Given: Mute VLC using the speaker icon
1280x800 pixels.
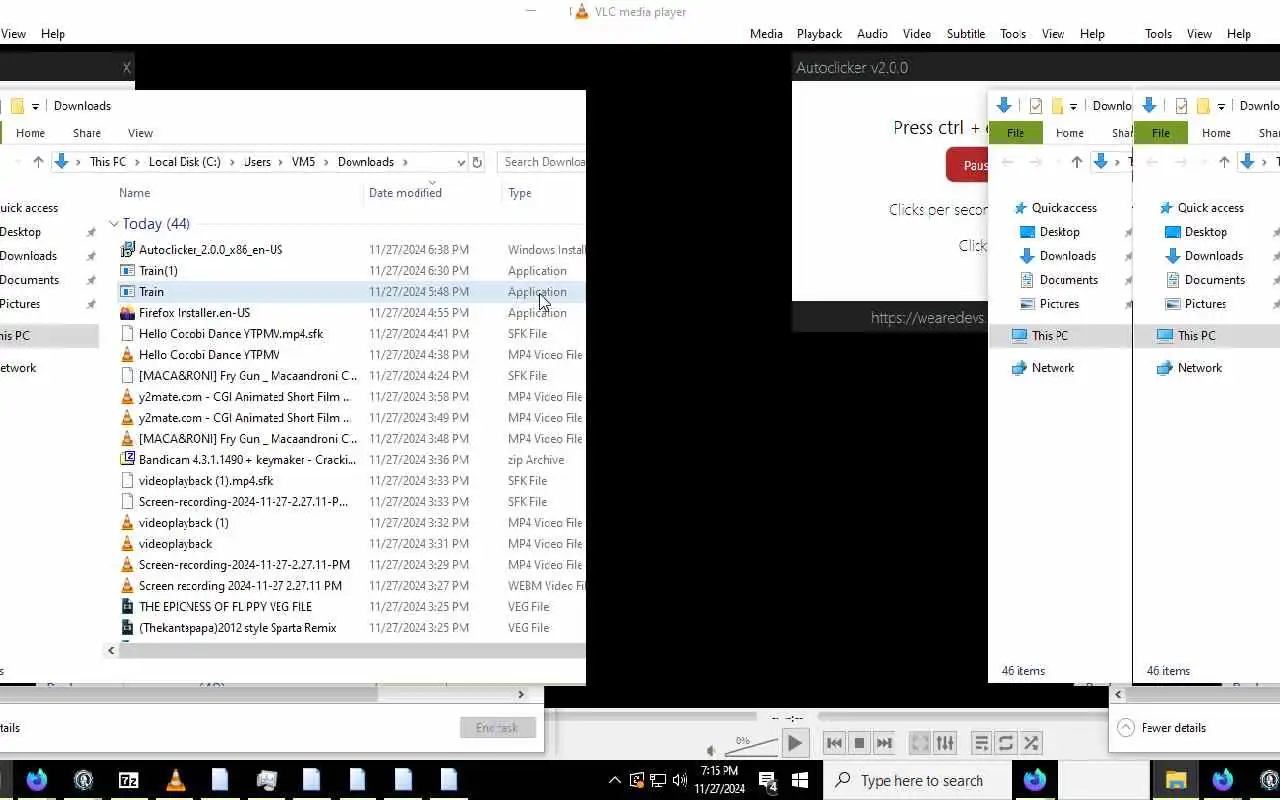Looking at the screenshot, I should click(x=711, y=750).
